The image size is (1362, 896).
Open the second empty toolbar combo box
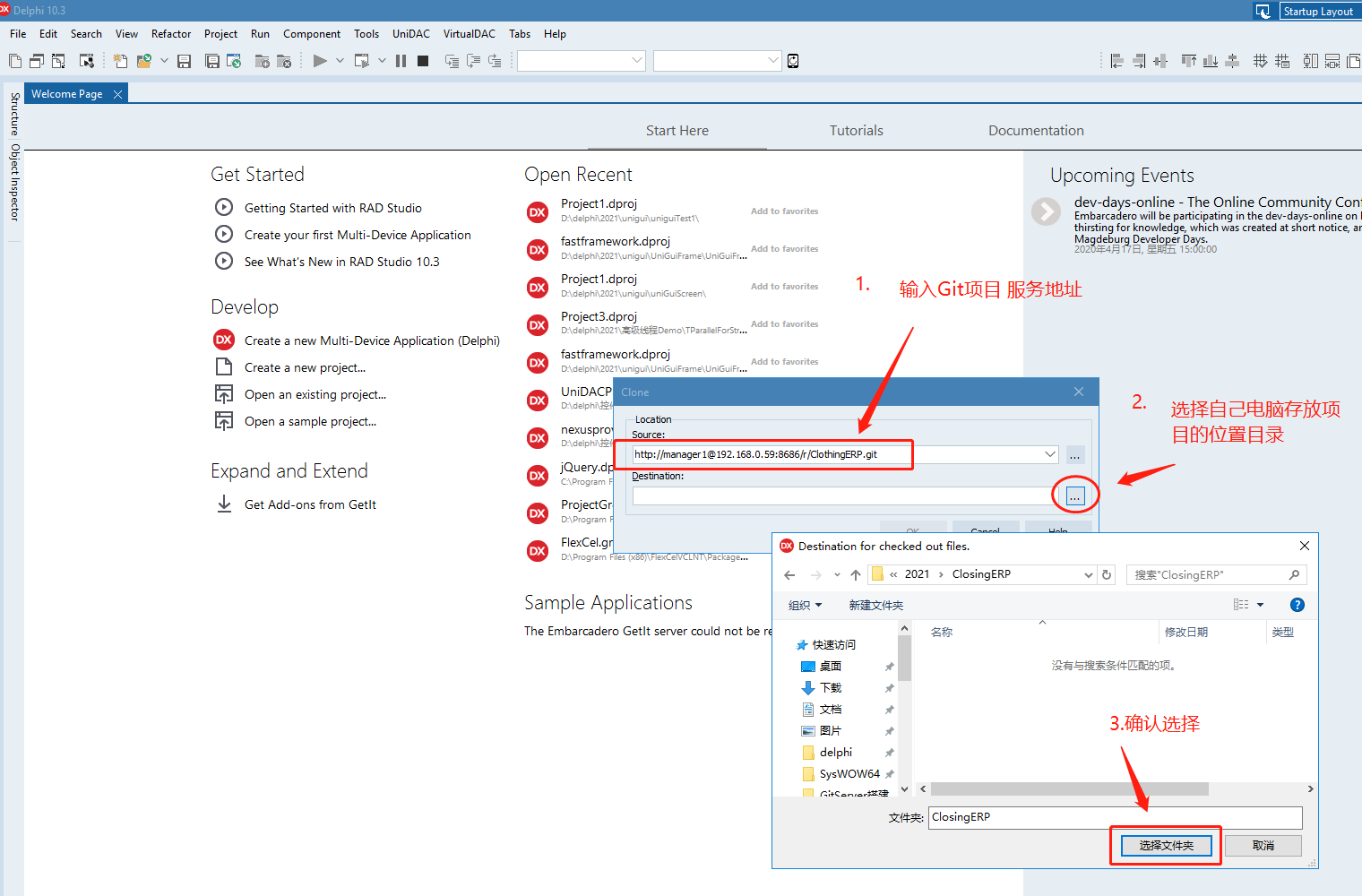[x=718, y=61]
